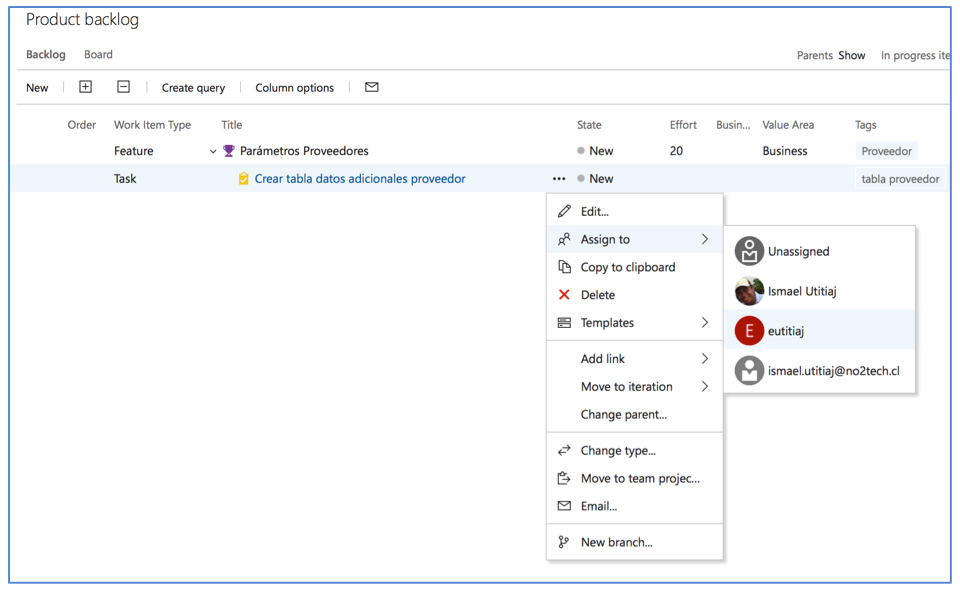Screen dimensions: 960x590
Task: Assign task to ismael.utitiaj@no2tech.cl
Action: [820, 370]
